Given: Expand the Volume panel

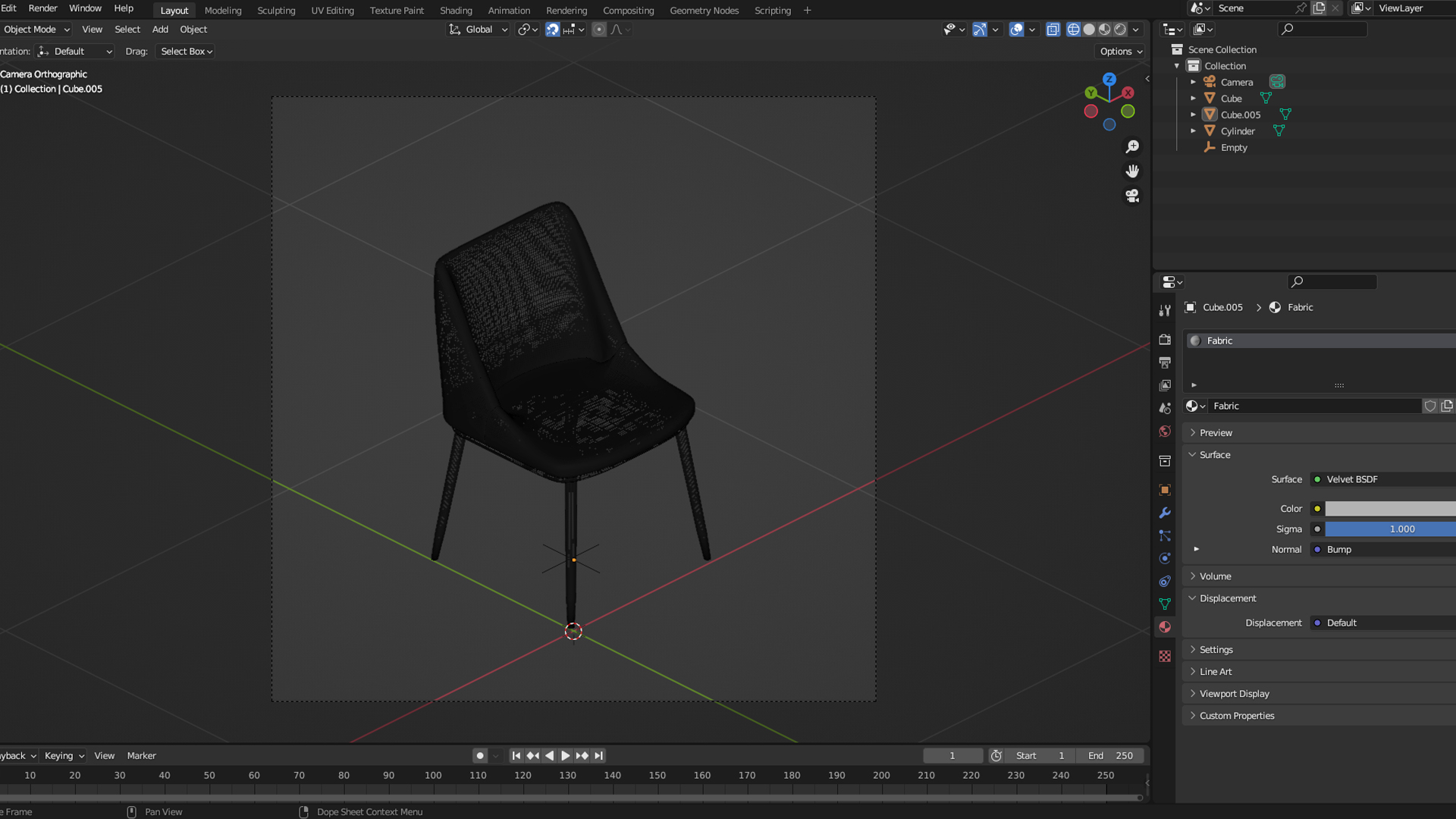Looking at the screenshot, I should [1215, 576].
